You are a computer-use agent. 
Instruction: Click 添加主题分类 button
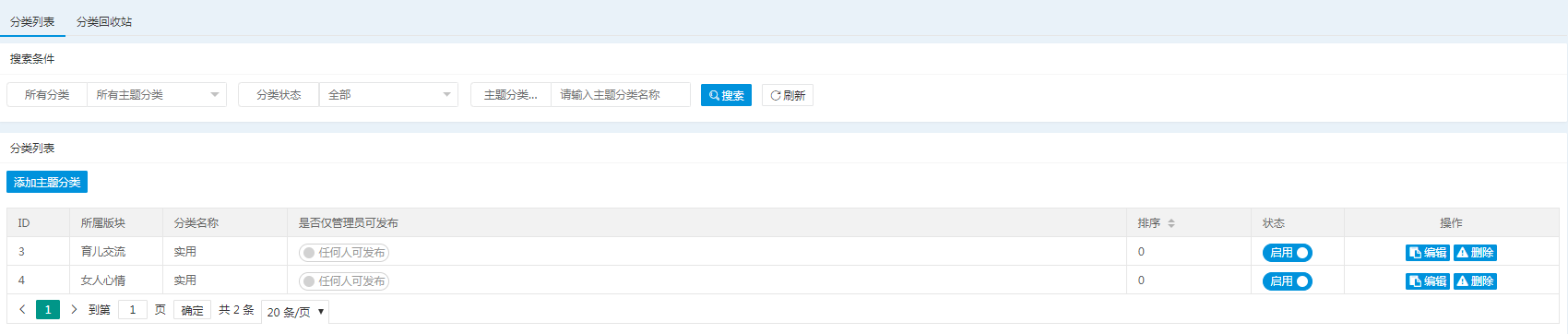[47, 182]
